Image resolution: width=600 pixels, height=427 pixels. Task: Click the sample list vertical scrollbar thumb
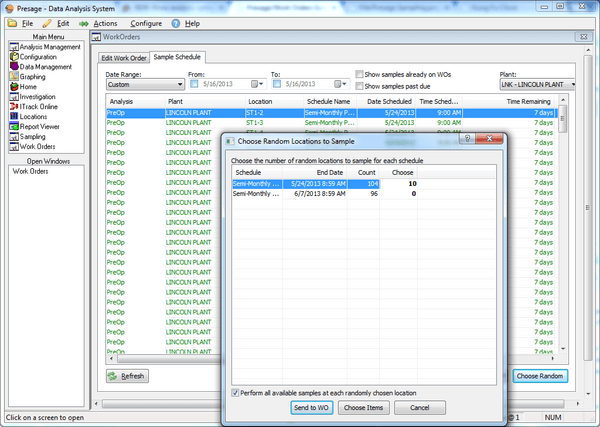(x=562, y=119)
